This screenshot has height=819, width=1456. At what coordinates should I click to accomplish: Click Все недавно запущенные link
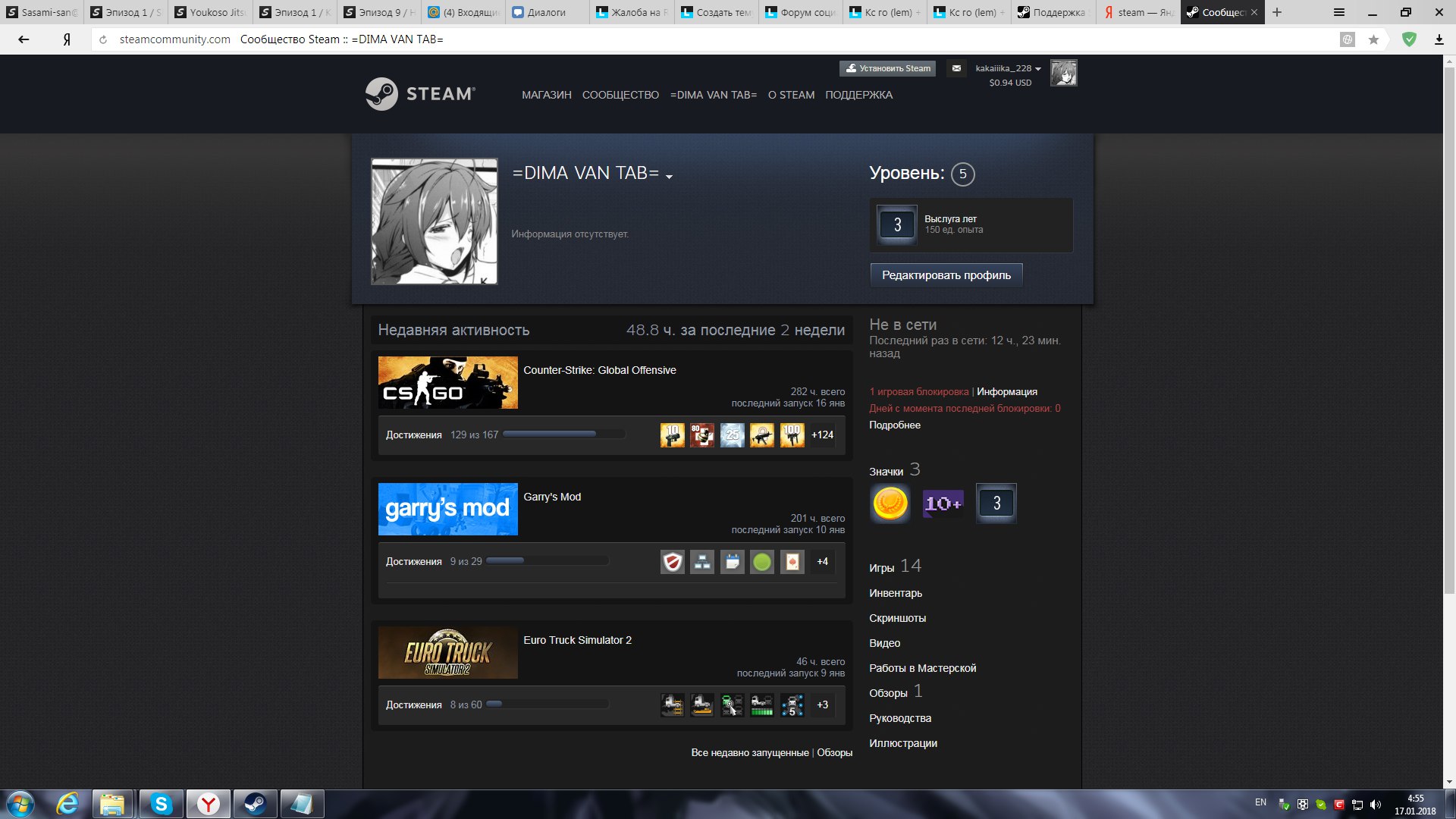[749, 752]
